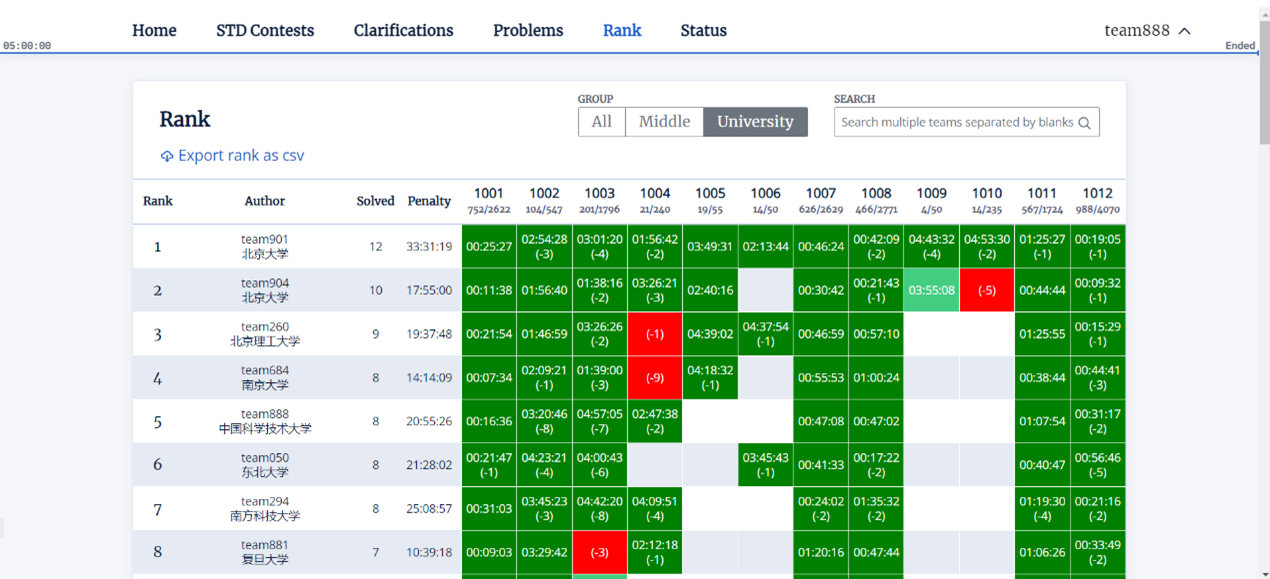This screenshot has height=579, width=1270.
Task: Open problem 1008 from header
Action: click(876, 200)
